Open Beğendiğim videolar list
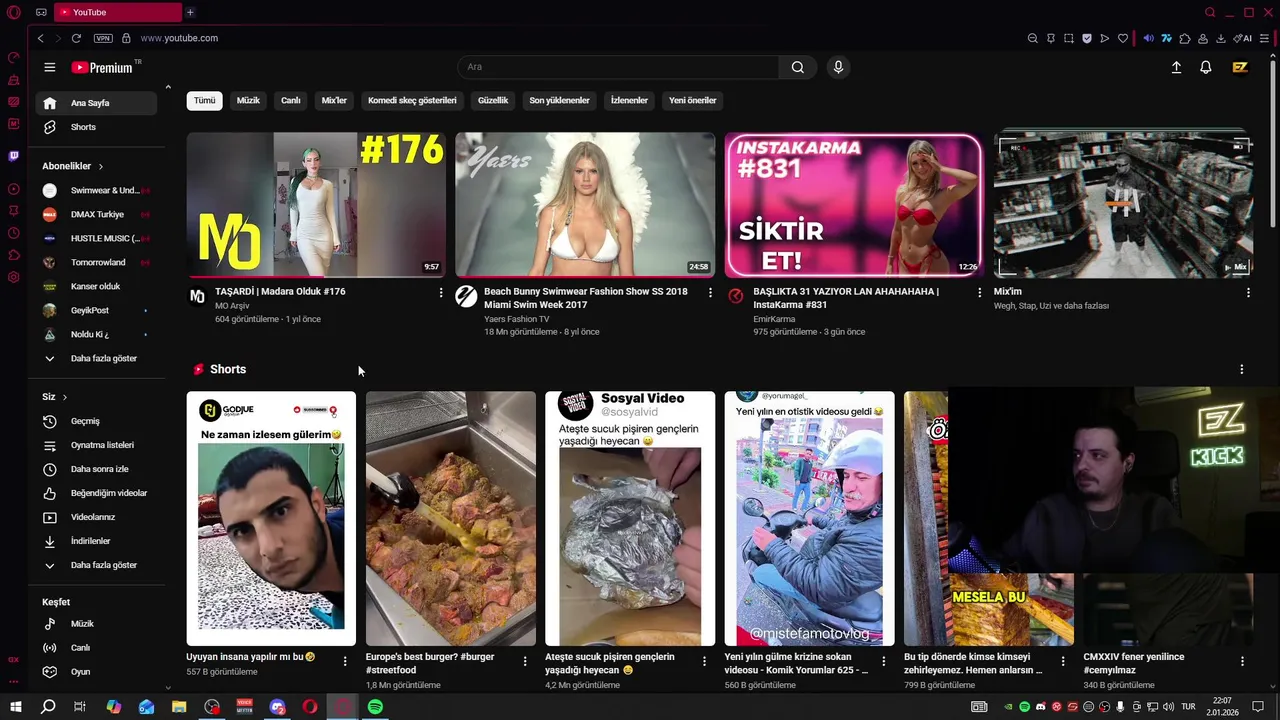 [96, 493]
